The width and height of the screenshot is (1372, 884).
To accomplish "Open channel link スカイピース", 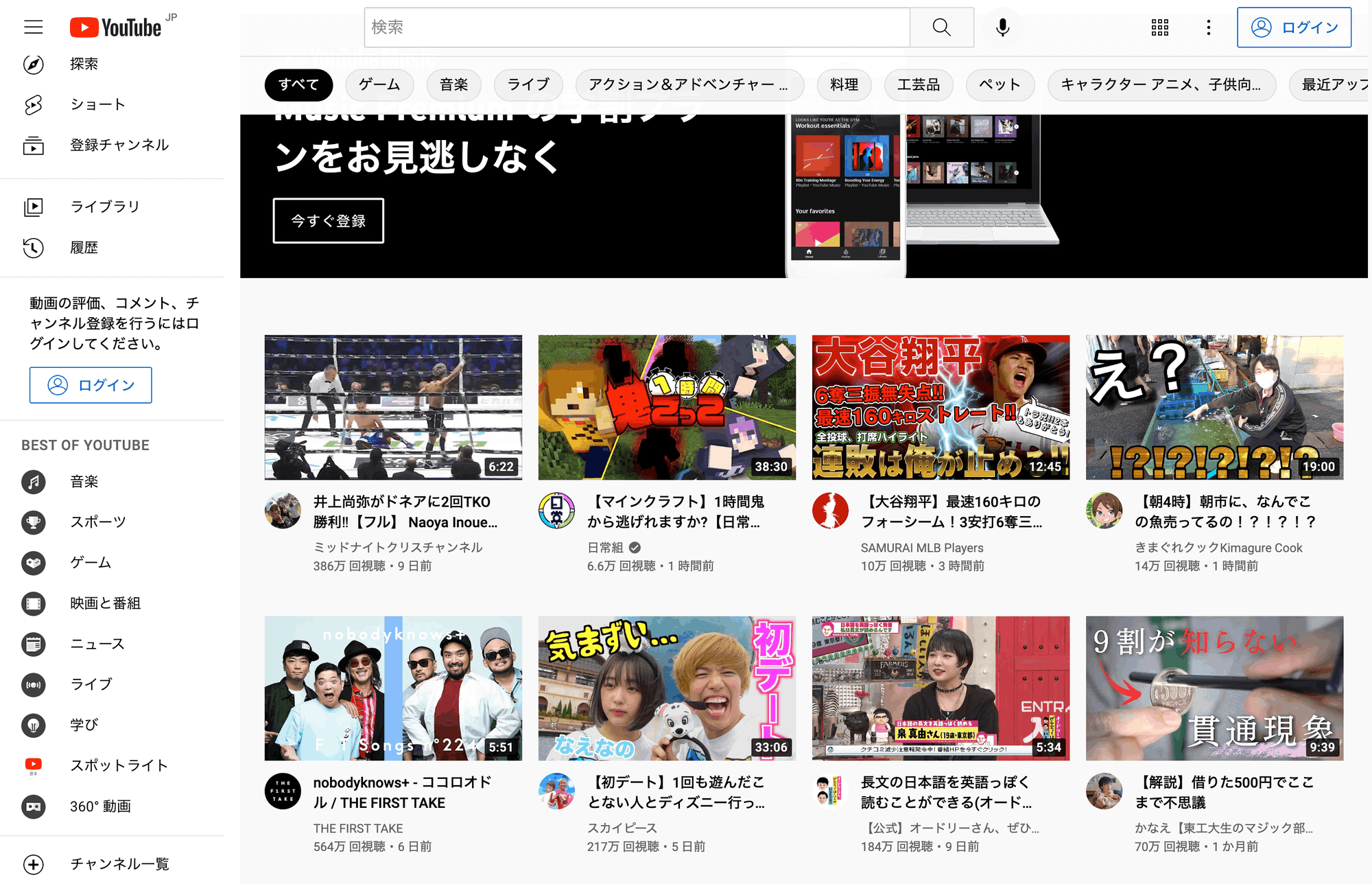I will [x=622, y=828].
